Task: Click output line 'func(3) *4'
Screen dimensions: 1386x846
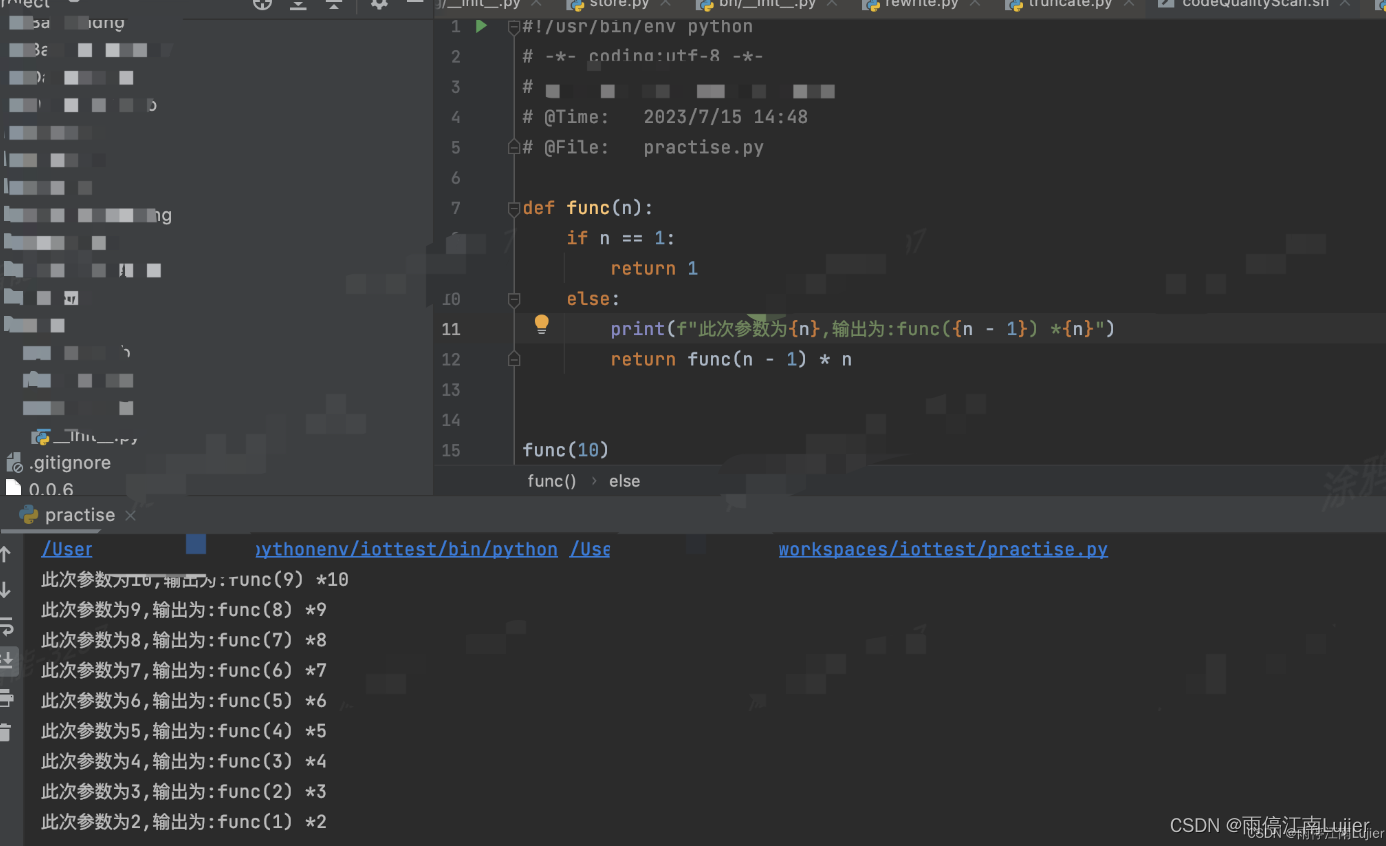Action: pyautogui.click(x=184, y=761)
